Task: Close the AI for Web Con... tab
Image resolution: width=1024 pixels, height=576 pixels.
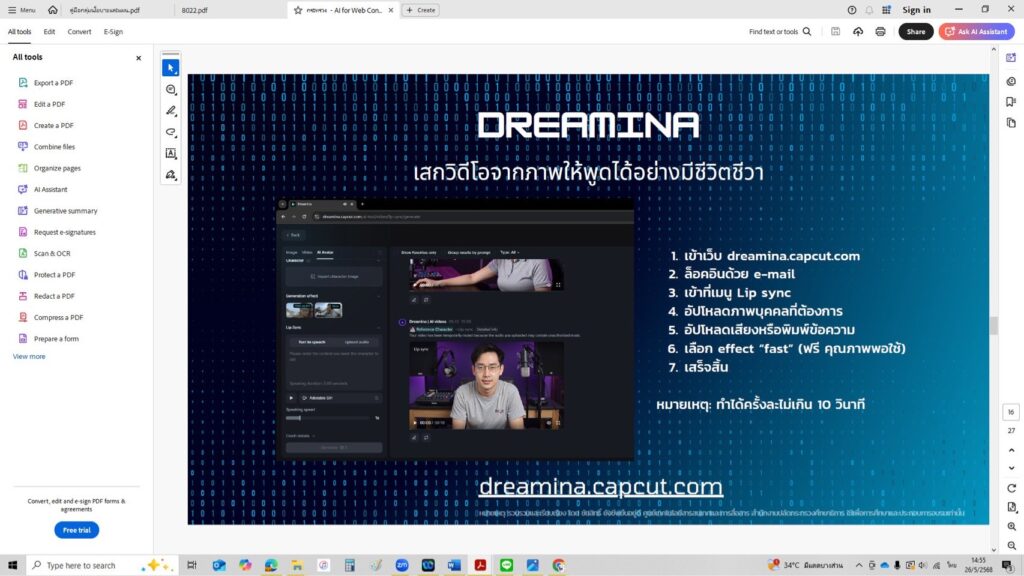Action: pos(391,10)
